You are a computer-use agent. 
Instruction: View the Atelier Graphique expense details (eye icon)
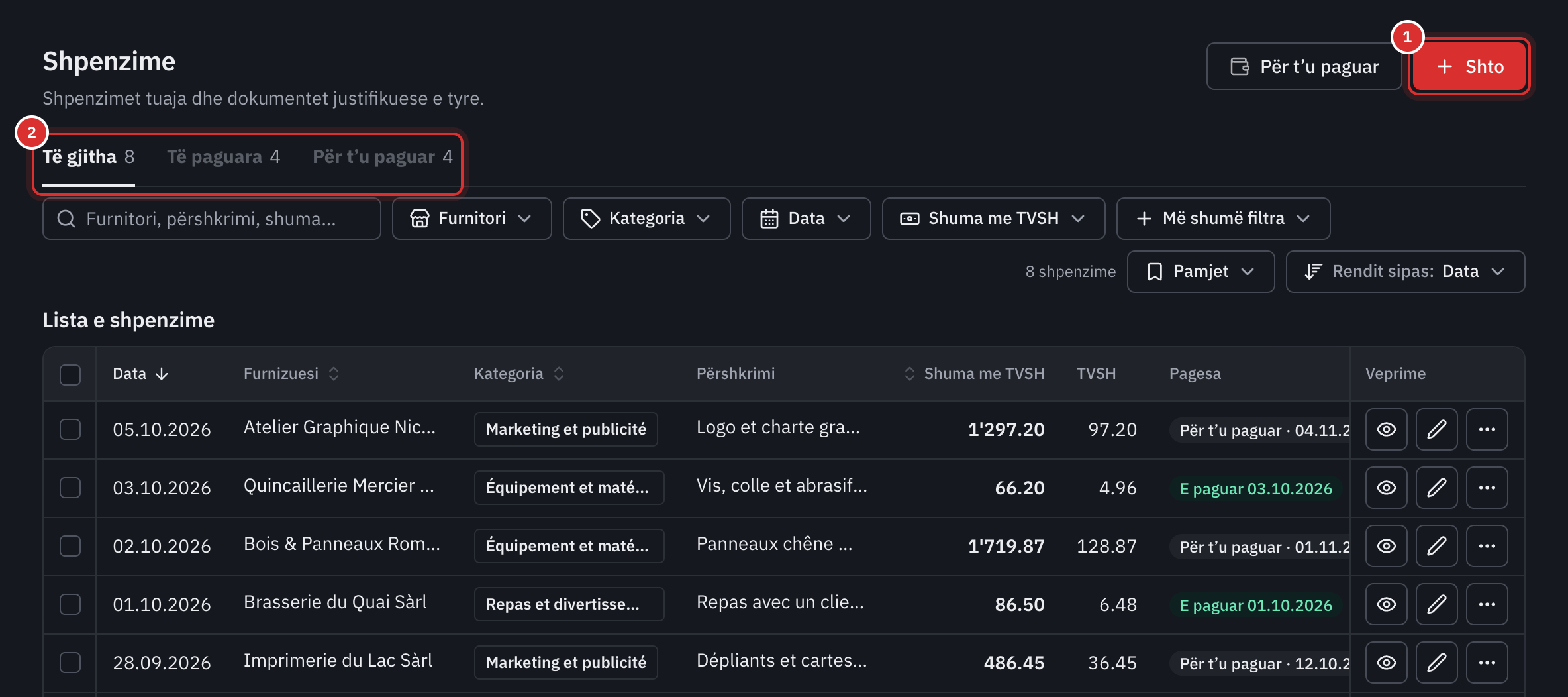1386,429
